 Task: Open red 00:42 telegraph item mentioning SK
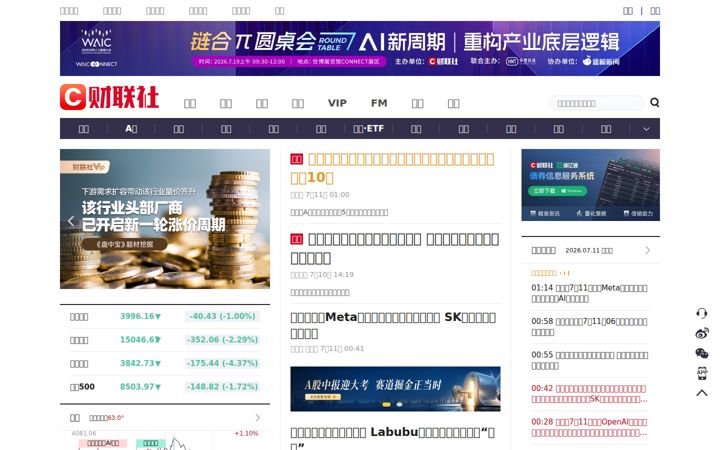[x=590, y=394]
